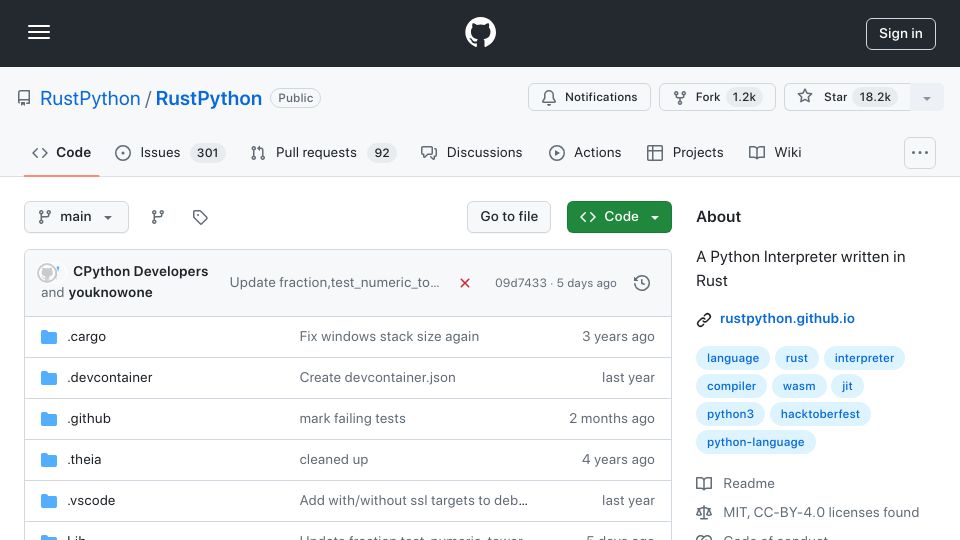Image resolution: width=960 pixels, height=540 pixels.
Task: Open the .github folder
Action: tap(89, 419)
